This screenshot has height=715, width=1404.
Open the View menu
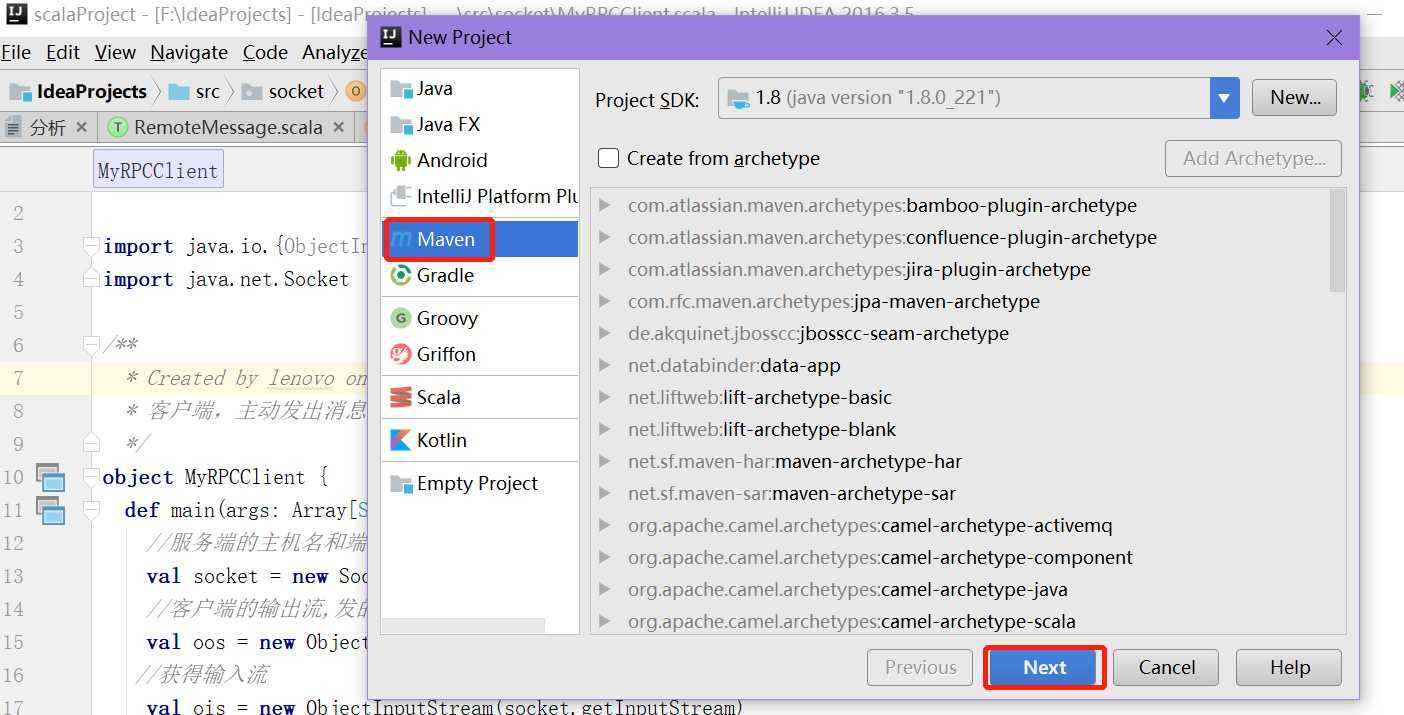click(x=115, y=53)
